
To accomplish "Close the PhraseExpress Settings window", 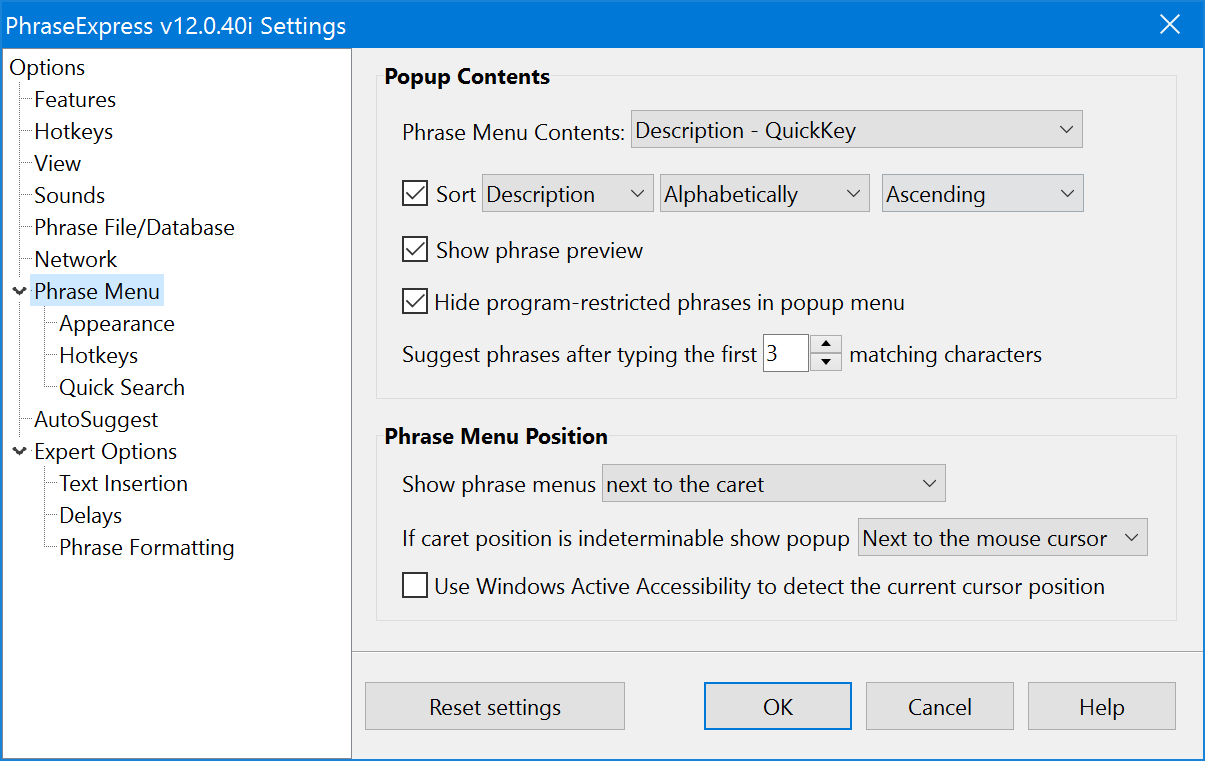I will (x=1169, y=25).
